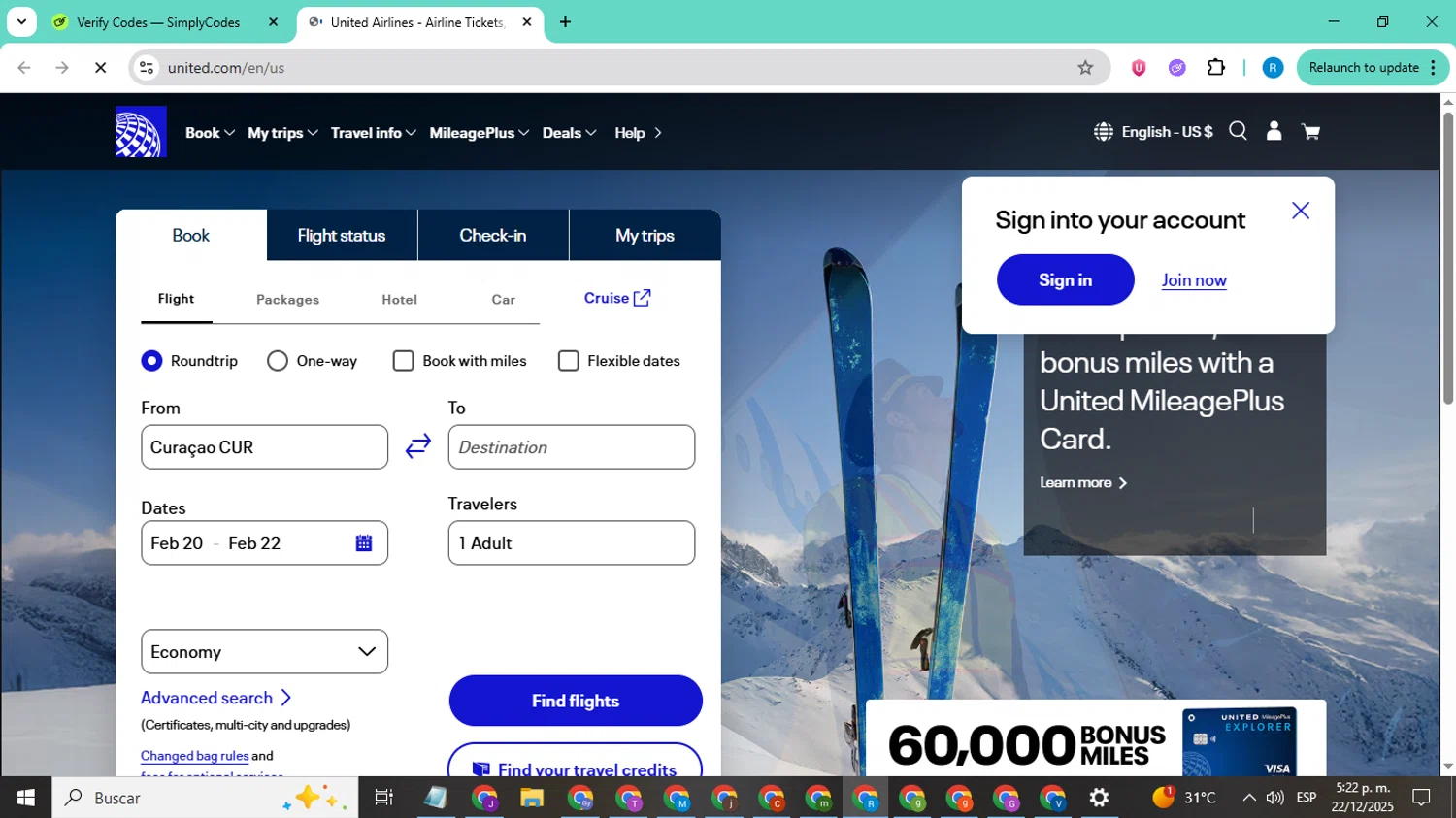Select the Packages sub-tab
Image resolution: width=1456 pixels, height=818 pixels.
[x=287, y=300]
